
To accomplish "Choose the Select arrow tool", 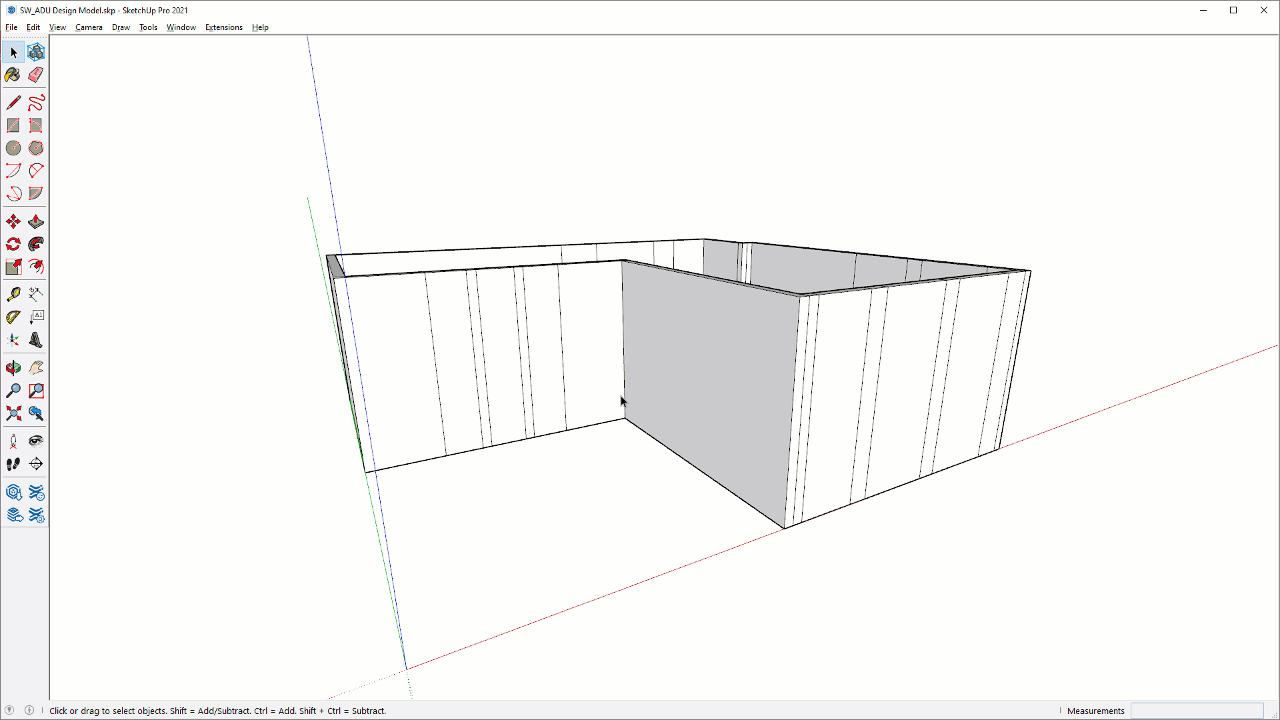I will tap(13, 52).
